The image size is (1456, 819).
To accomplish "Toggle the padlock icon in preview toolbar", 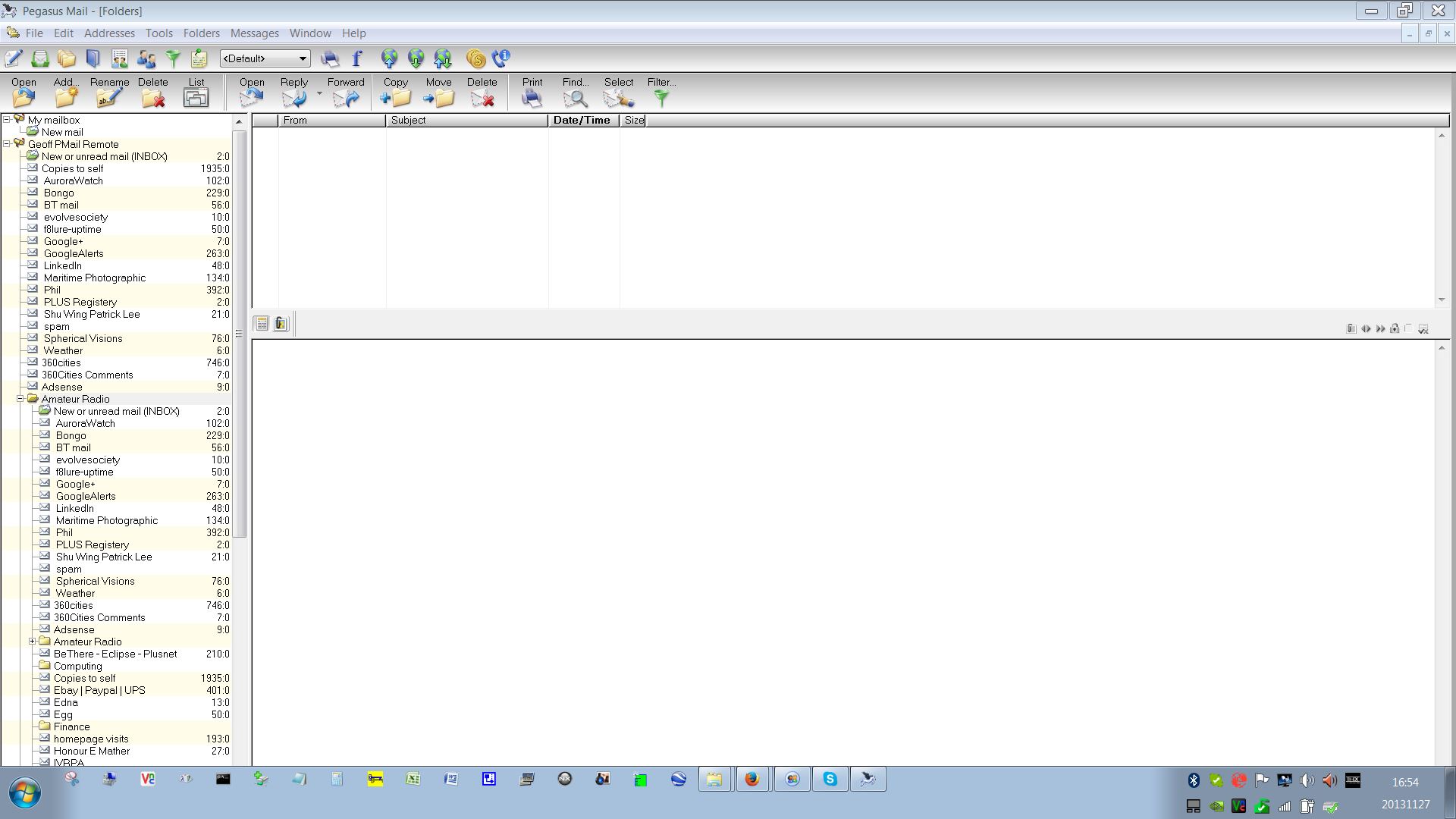I will tap(1395, 328).
